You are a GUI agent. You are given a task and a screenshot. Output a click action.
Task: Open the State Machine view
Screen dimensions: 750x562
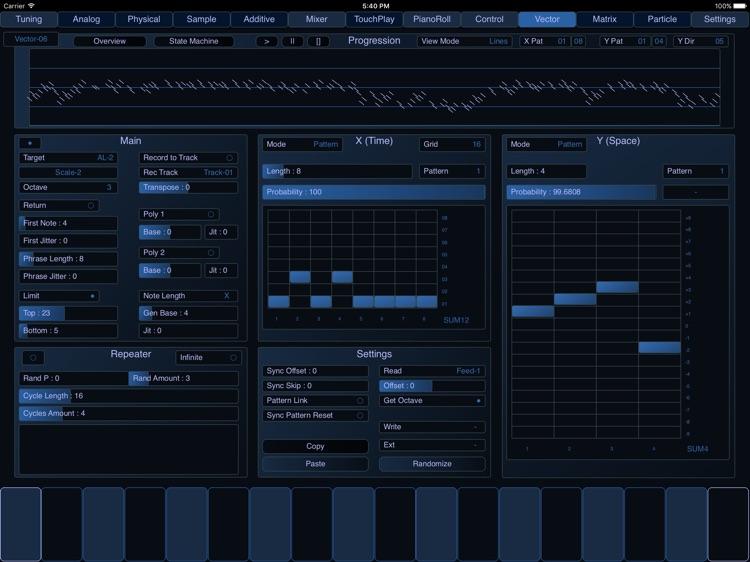coord(194,41)
